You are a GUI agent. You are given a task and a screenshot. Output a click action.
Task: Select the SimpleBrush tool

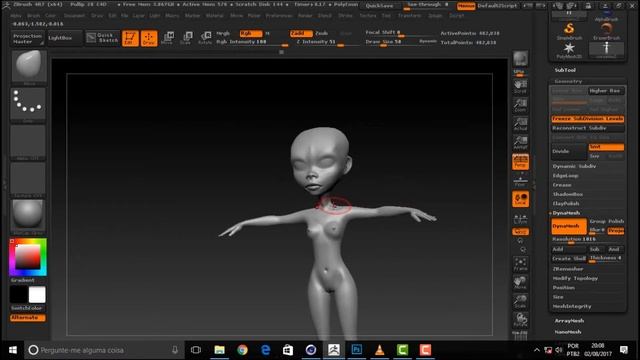coord(569,31)
